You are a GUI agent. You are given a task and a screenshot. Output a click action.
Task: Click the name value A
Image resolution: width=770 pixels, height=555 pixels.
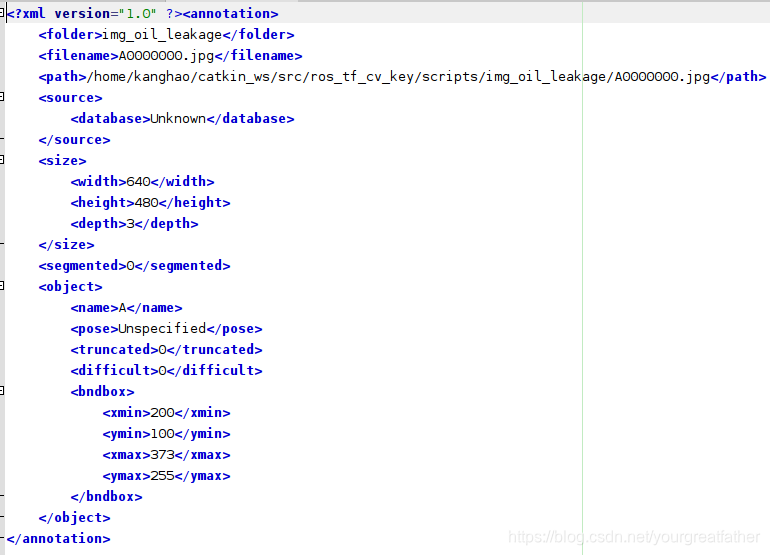tap(122, 308)
